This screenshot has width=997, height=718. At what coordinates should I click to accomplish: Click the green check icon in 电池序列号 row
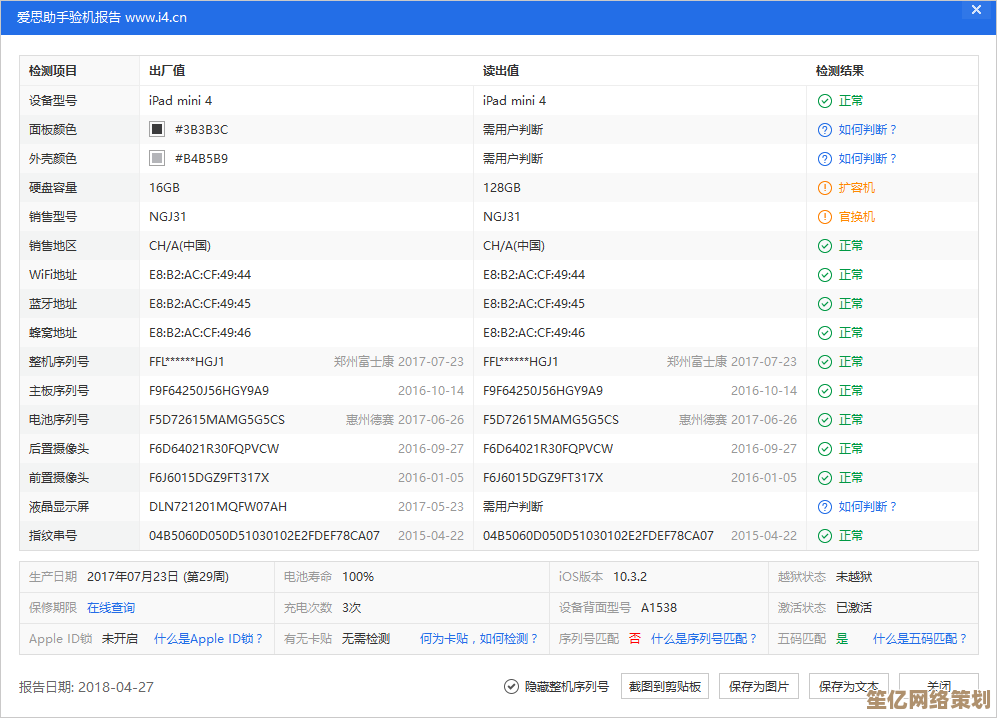coord(825,420)
